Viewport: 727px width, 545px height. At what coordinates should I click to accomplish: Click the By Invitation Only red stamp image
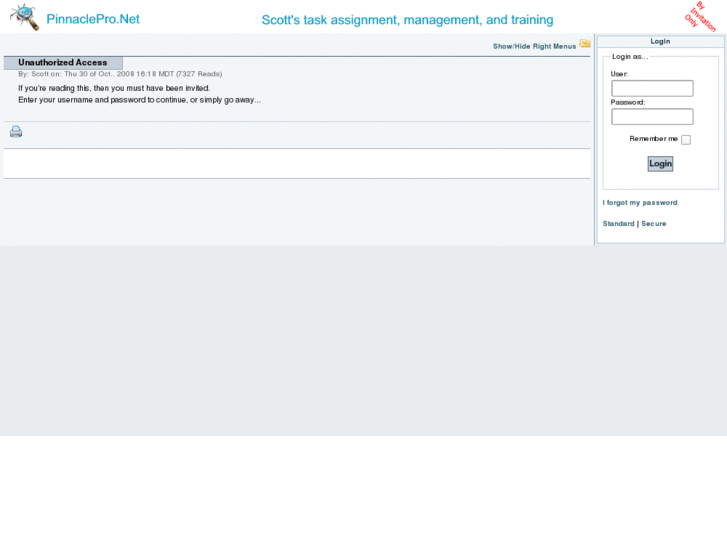[x=701, y=17]
